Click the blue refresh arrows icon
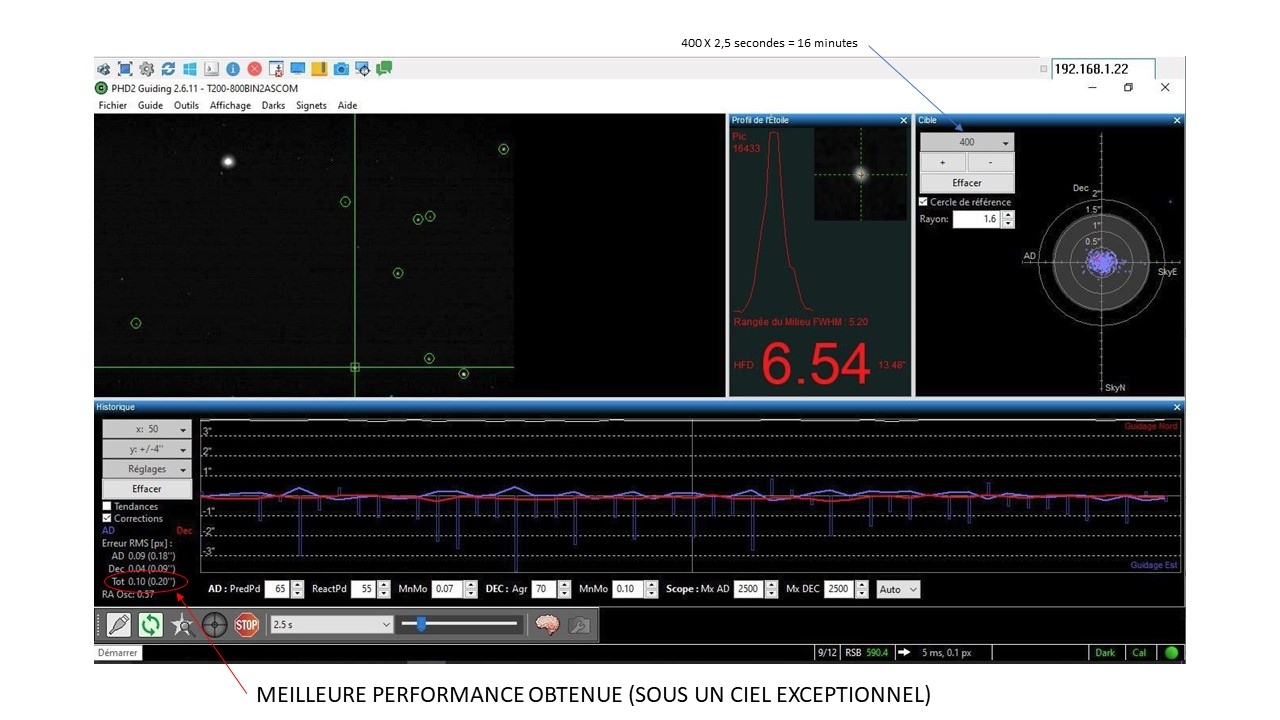Image resolution: width=1280 pixels, height=720 pixels. [168, 69]
